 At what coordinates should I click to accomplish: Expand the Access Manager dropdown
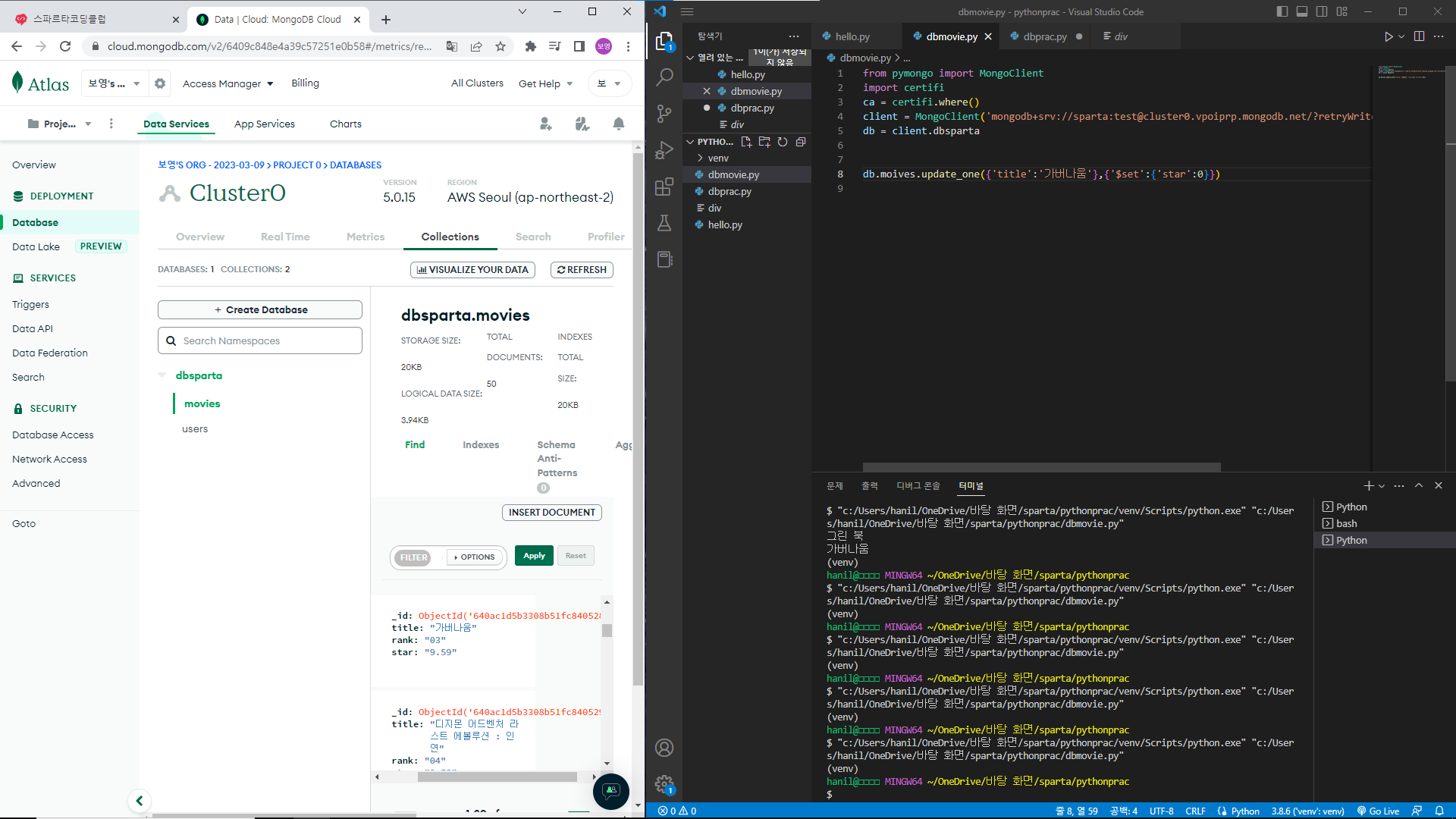227,83
